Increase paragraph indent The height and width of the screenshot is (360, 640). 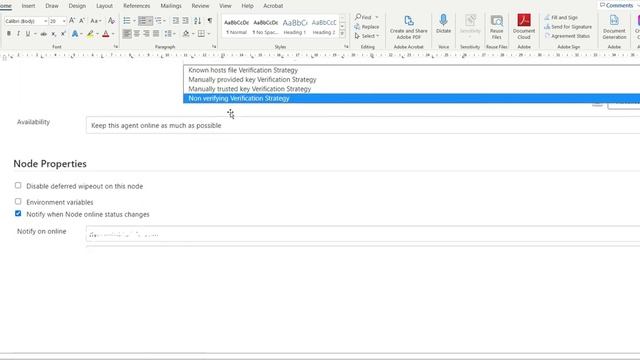(x=185, y=20)
